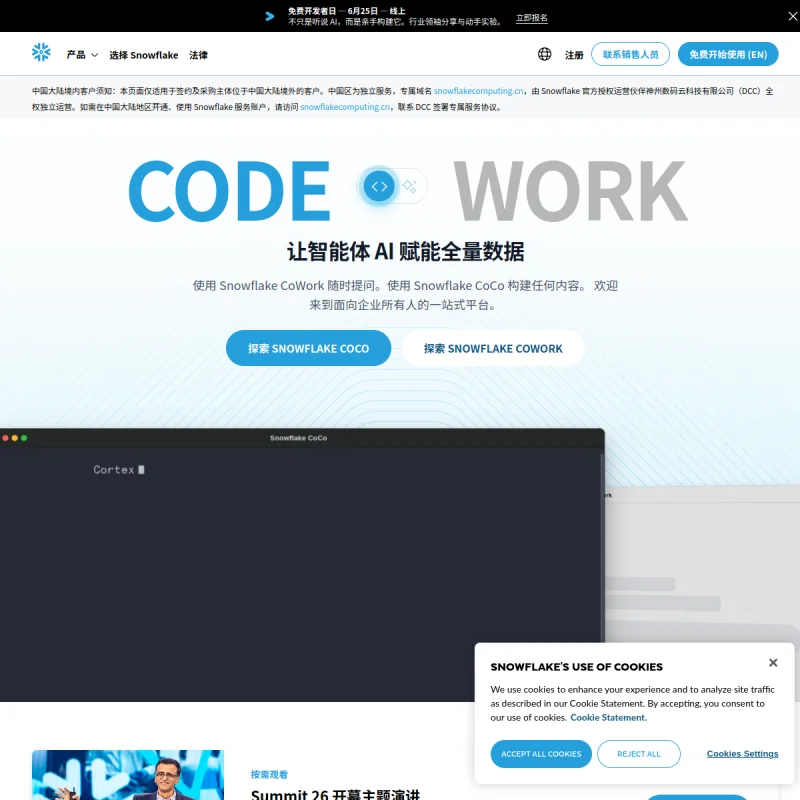This screenshot has width=800, height=800.
Task: Accept all cookies
Action: click(541, 754)
